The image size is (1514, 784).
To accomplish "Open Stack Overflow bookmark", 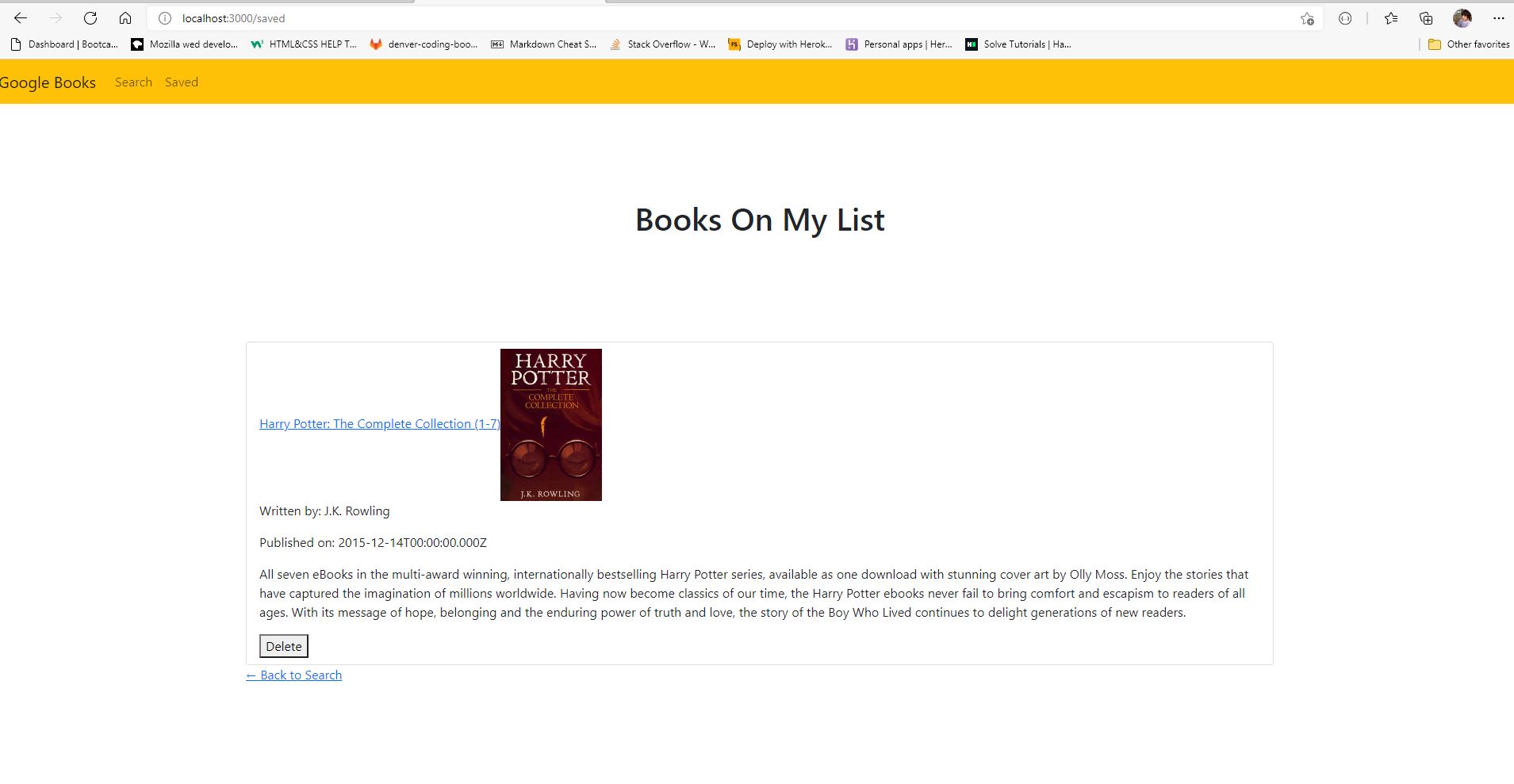I will (663, 44).
